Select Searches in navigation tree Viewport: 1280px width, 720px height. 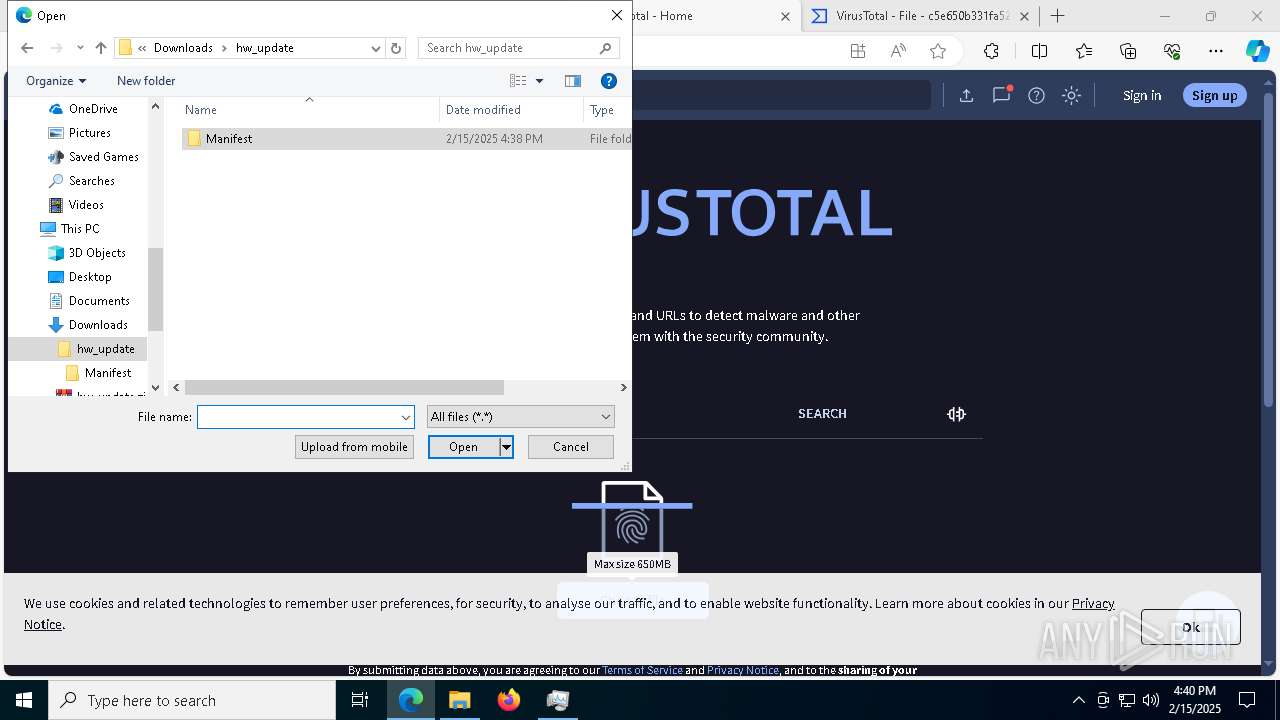pos(91,181)
